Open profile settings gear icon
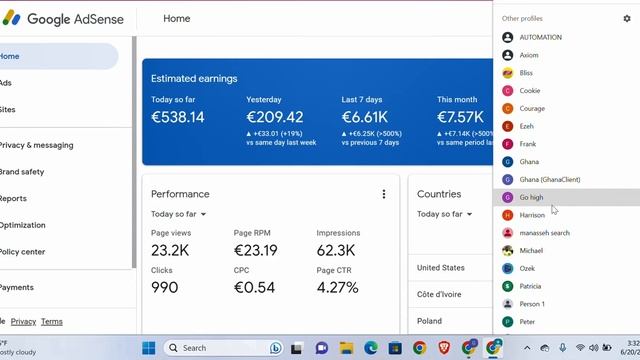This screenshot has height=360, width=640. [x=627, y=18]
